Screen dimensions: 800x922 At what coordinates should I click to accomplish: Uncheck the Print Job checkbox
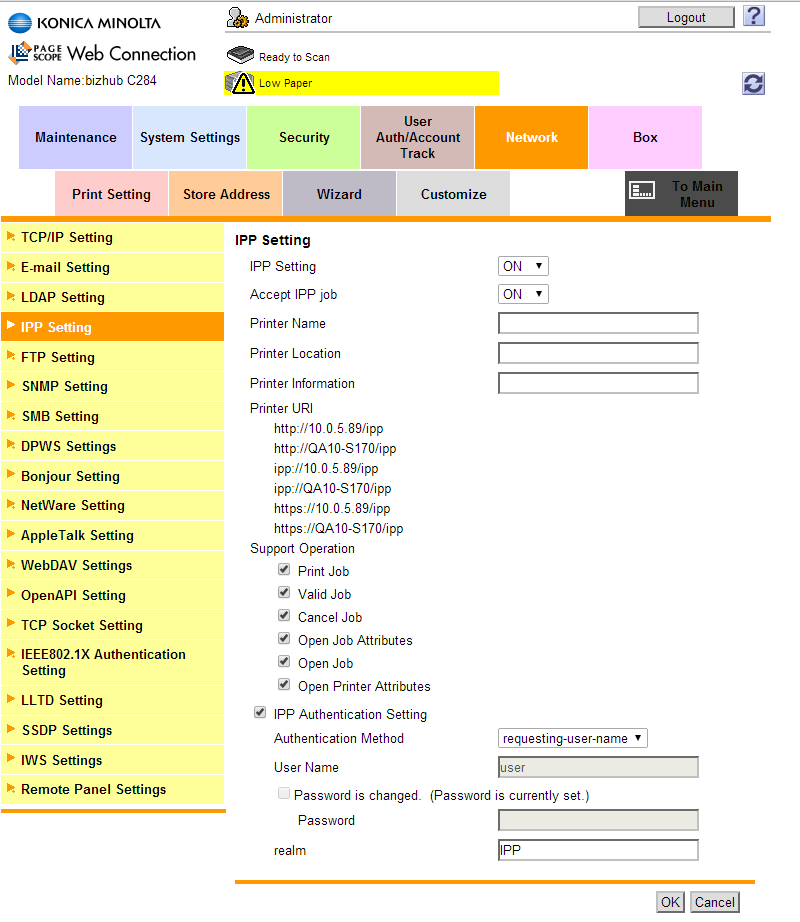[x=284, y=570]
